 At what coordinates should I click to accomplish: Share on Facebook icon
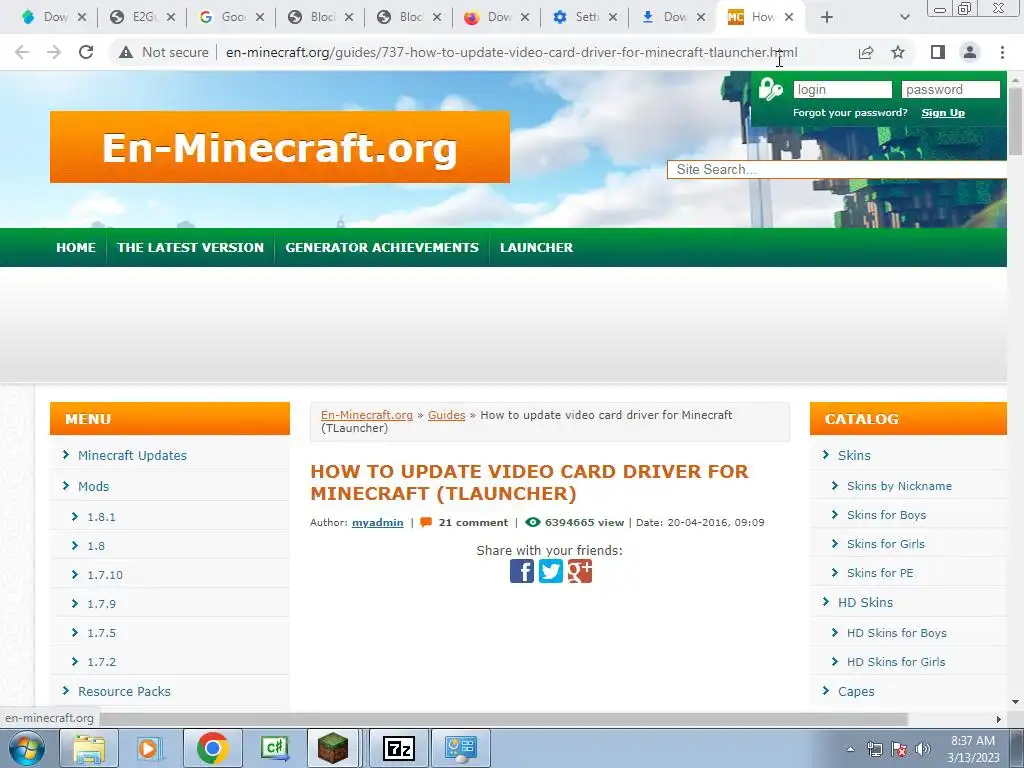point(522,571)
